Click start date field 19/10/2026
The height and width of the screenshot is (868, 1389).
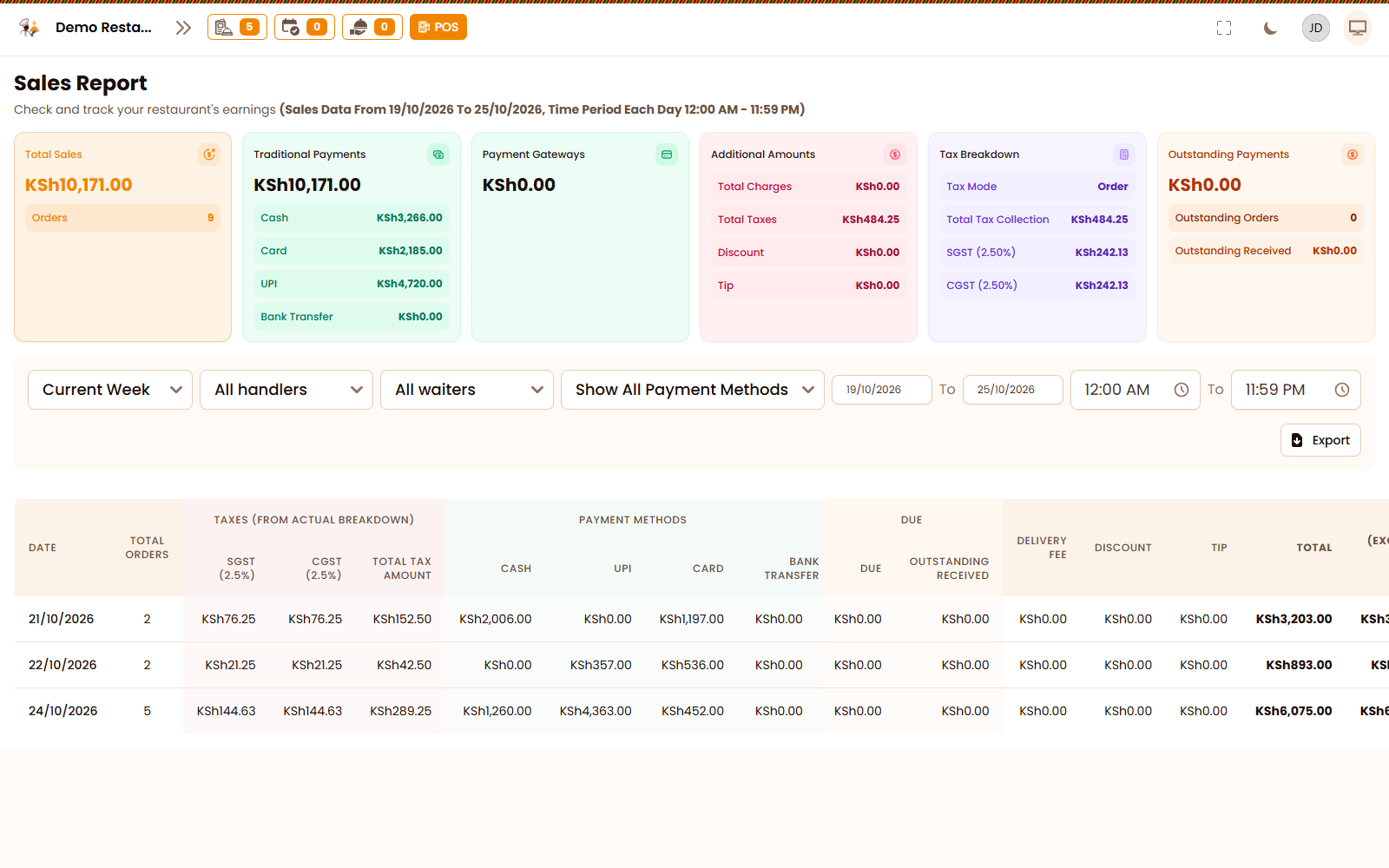[882, 390]
